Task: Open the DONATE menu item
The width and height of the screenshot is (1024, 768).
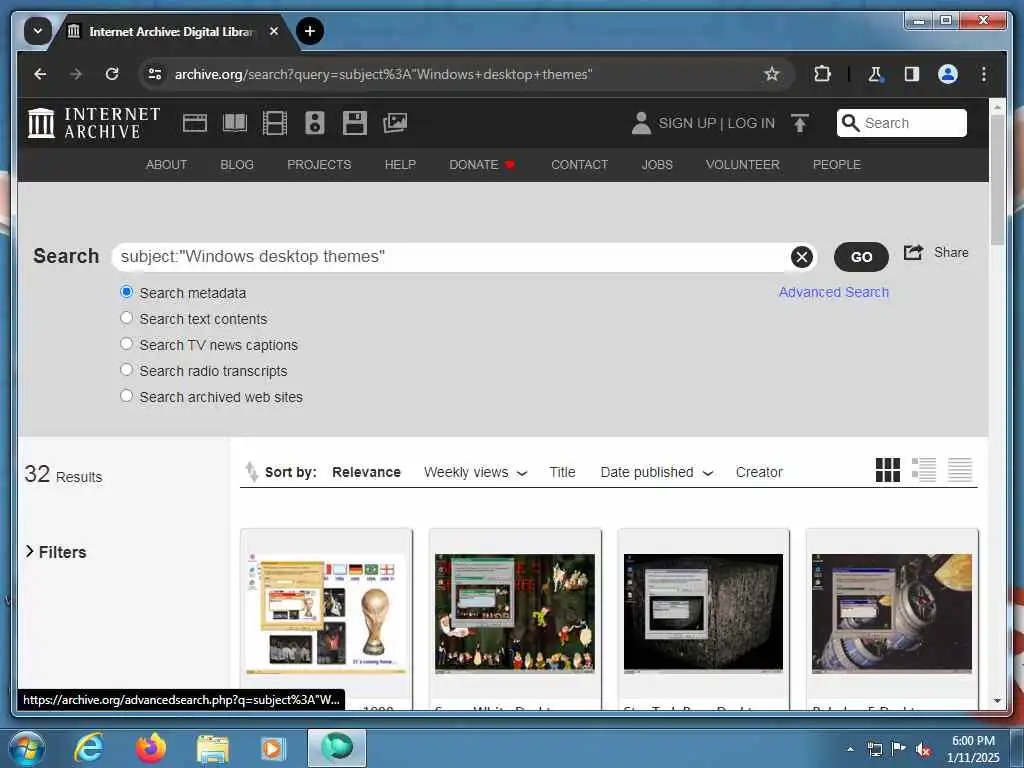Action: tap(482, 165)
